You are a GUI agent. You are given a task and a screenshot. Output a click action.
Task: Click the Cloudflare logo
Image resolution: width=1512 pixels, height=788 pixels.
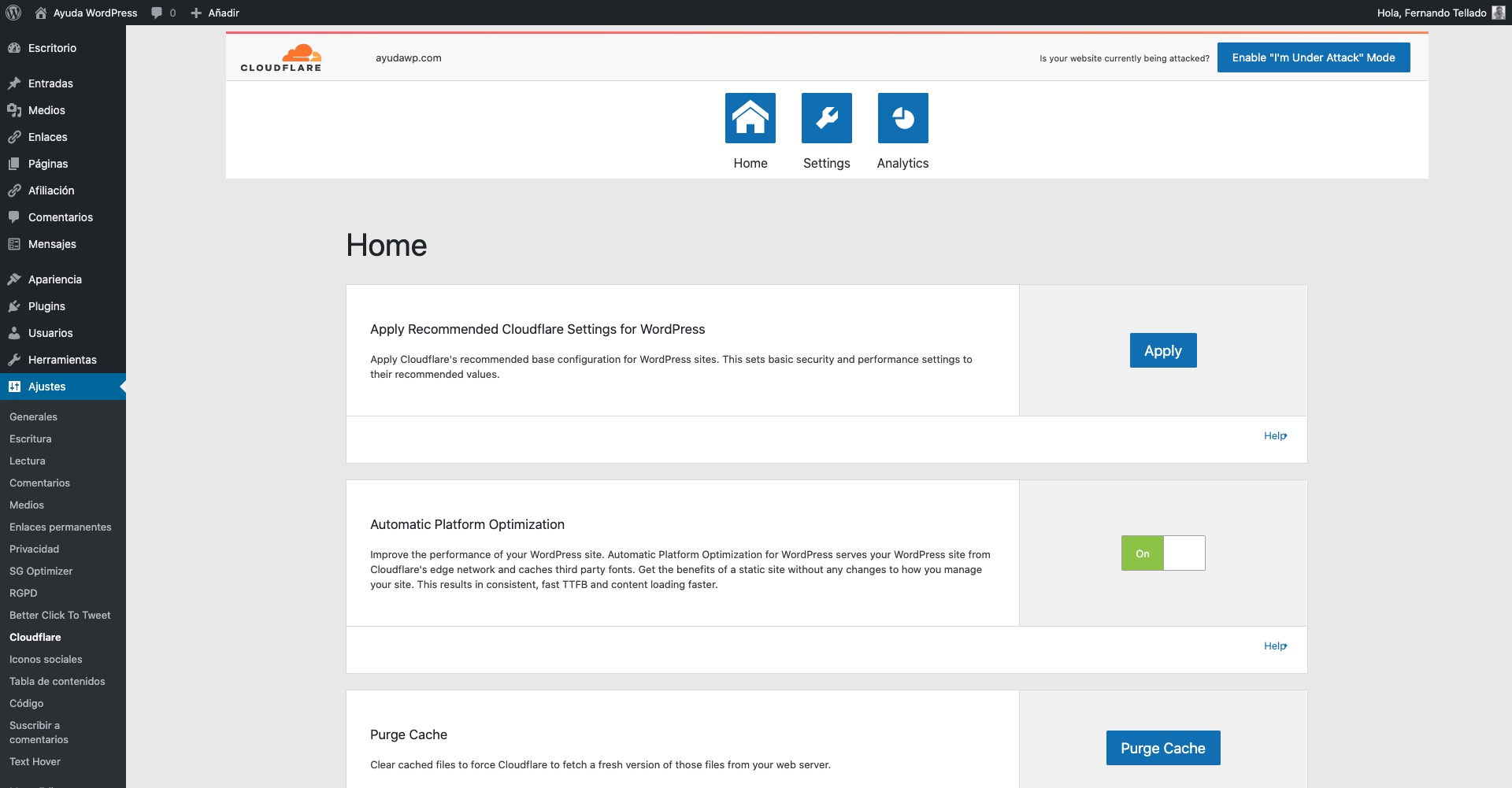281,58
